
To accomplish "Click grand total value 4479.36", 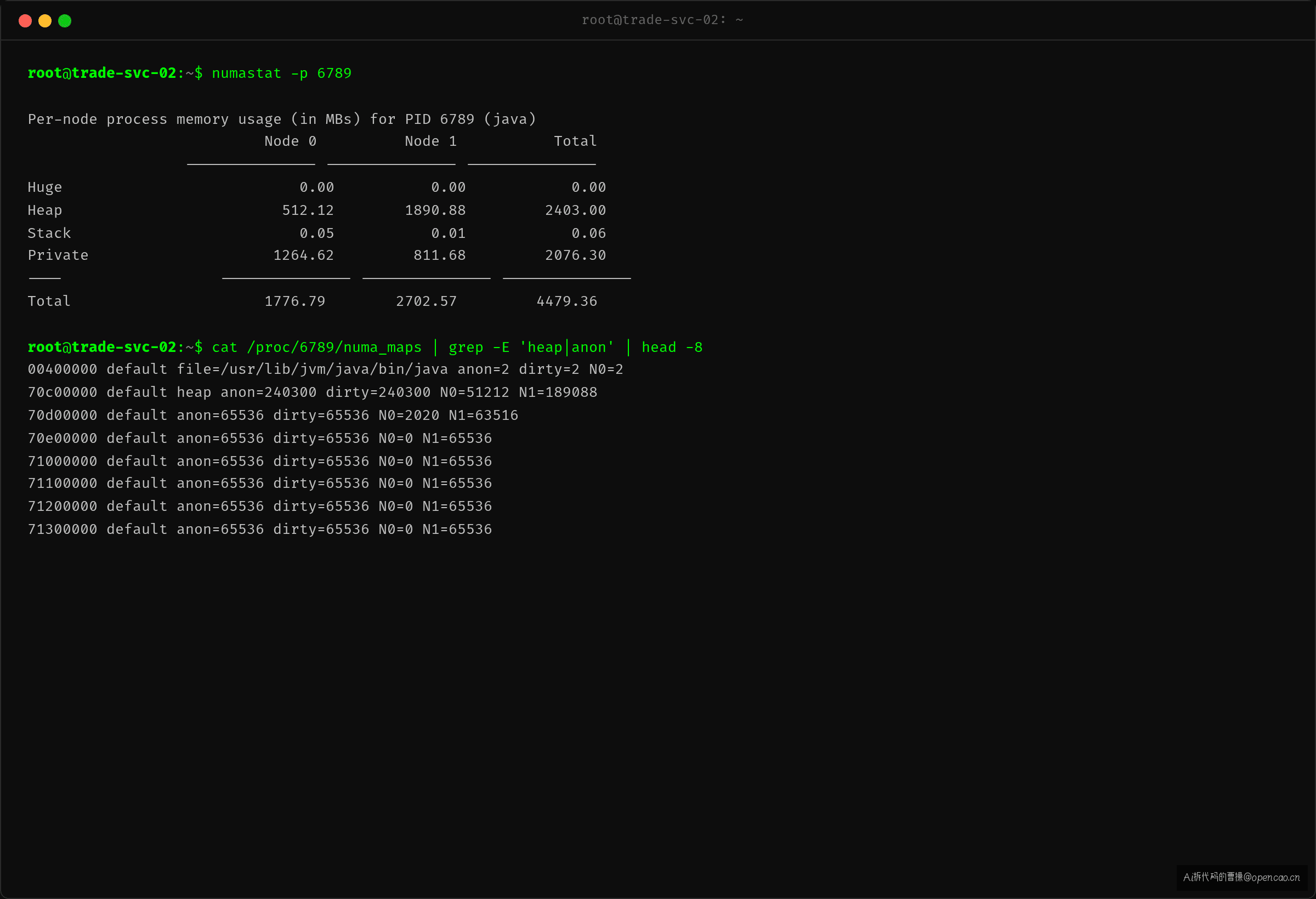I will pyautogui.click(x=567, y=301).
